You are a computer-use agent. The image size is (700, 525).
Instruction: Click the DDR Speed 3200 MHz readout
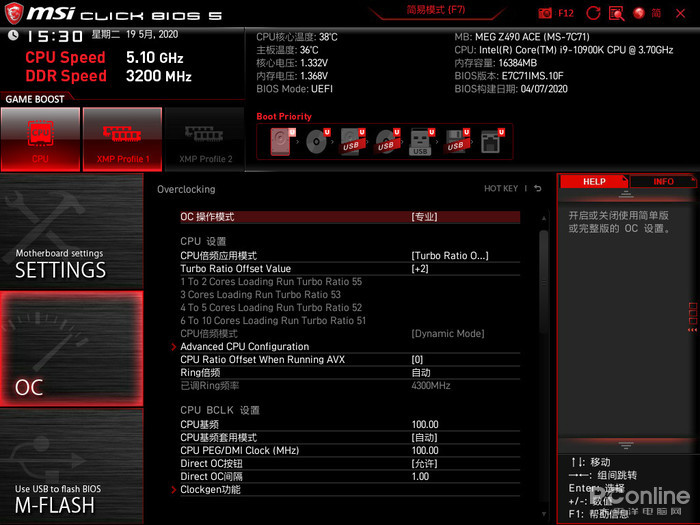[108, 76]
